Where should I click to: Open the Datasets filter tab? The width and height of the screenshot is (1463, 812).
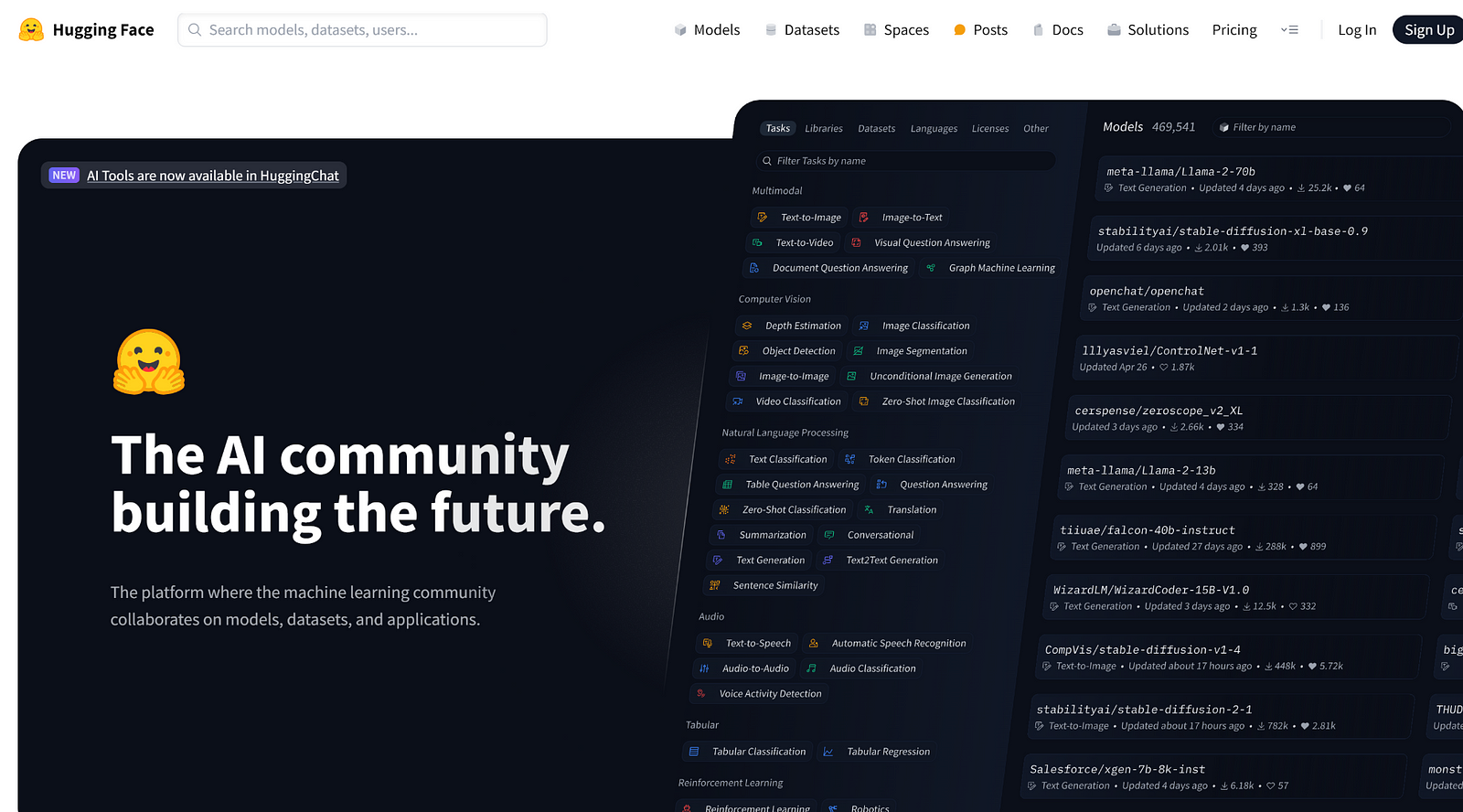pos(877,129)
